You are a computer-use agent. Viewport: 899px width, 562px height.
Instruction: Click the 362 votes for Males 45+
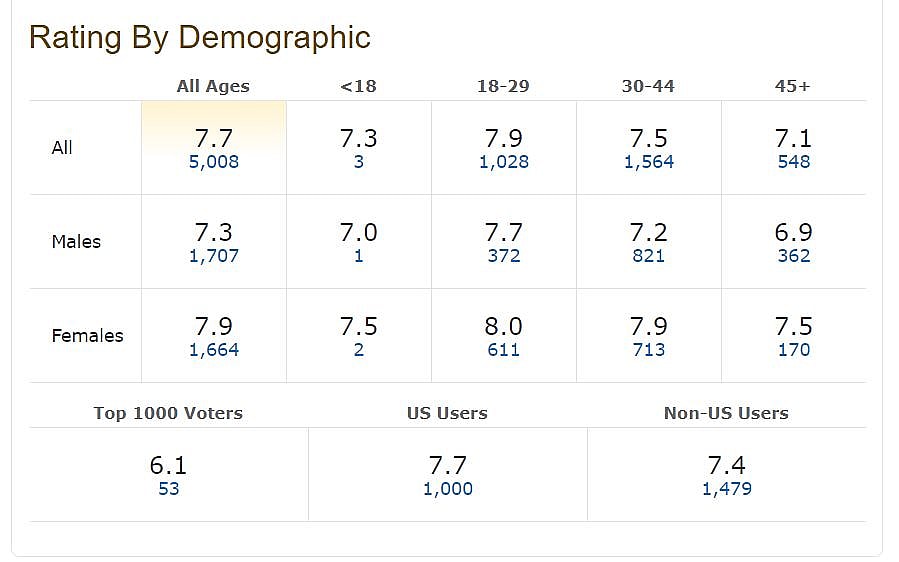coord(794,256)
